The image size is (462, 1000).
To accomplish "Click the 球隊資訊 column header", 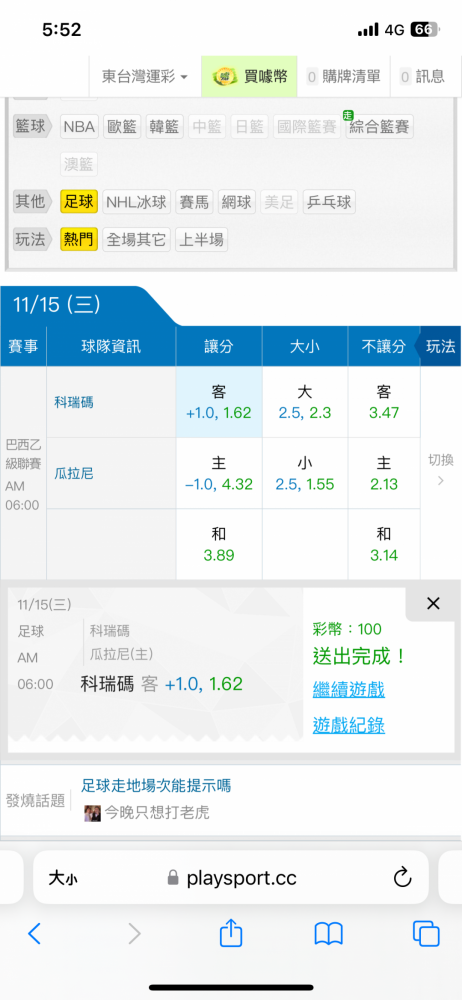I will point(111,346).
